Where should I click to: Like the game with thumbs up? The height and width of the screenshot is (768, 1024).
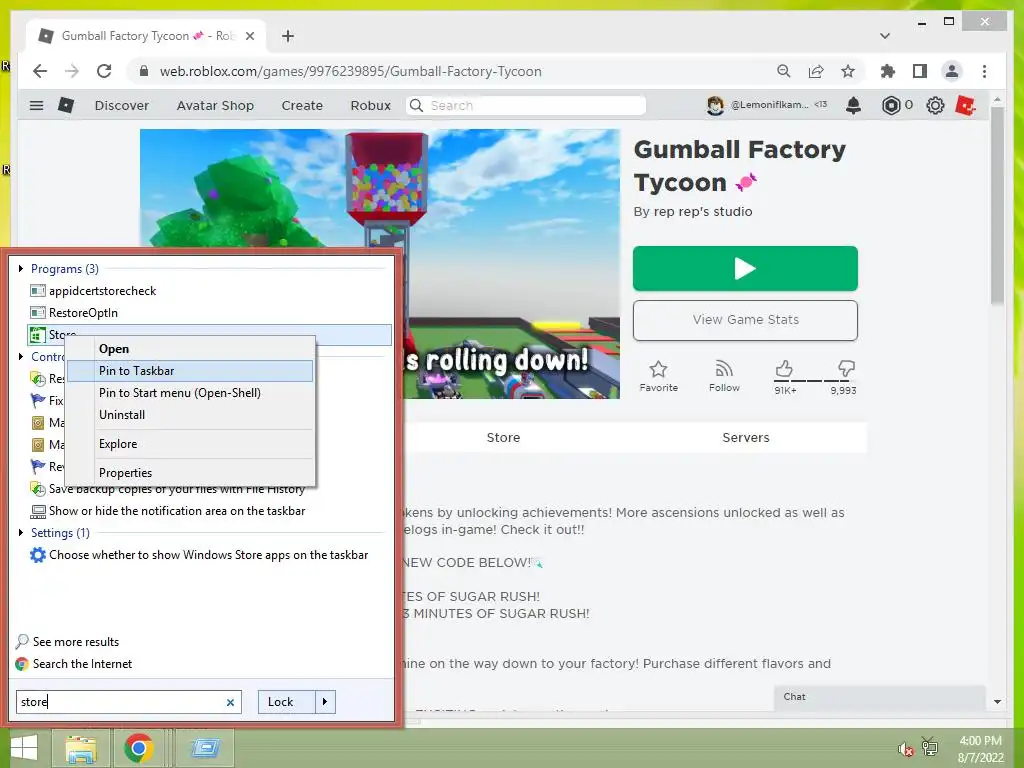pos(784,369)
